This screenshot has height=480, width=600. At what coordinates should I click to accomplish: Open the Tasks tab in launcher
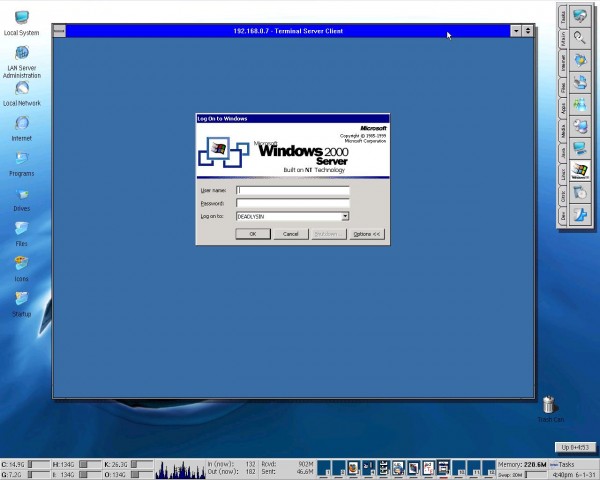(x=562, y=16)
